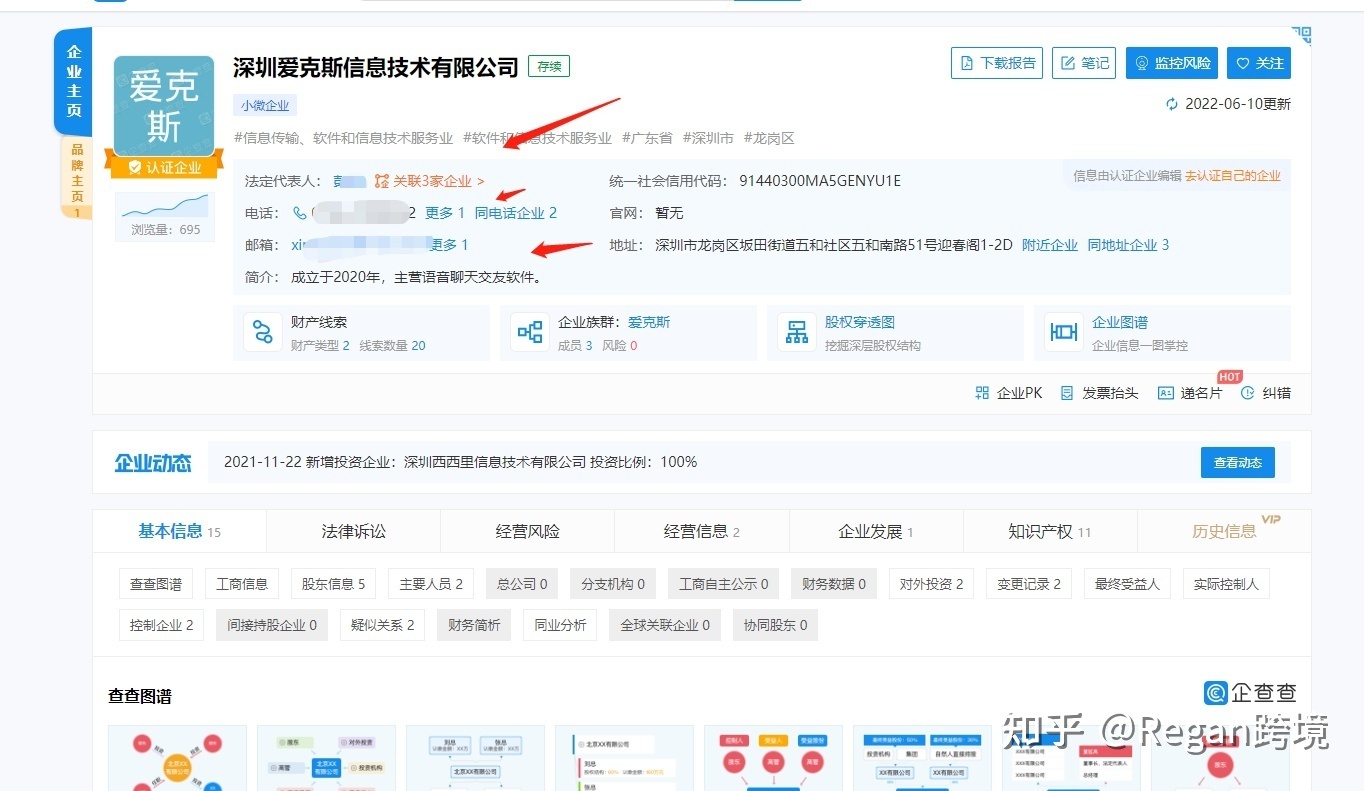Select the 股东信息 5 chip

[333, 584]
